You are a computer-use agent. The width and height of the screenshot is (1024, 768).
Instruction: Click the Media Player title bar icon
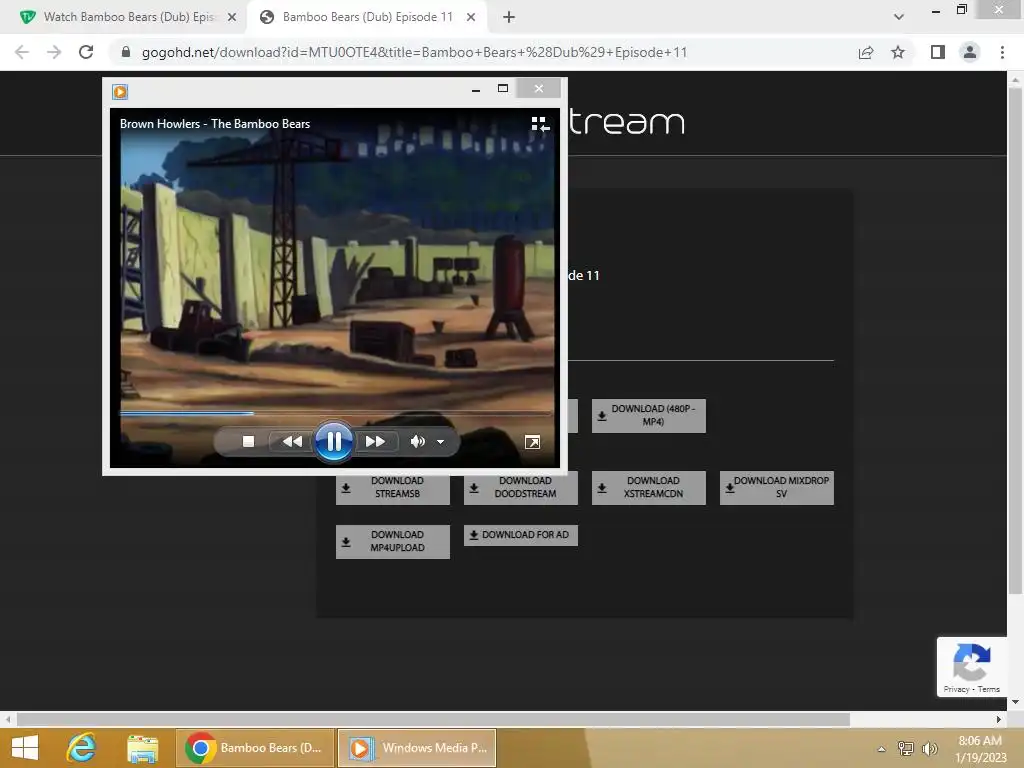pos(120,91)
